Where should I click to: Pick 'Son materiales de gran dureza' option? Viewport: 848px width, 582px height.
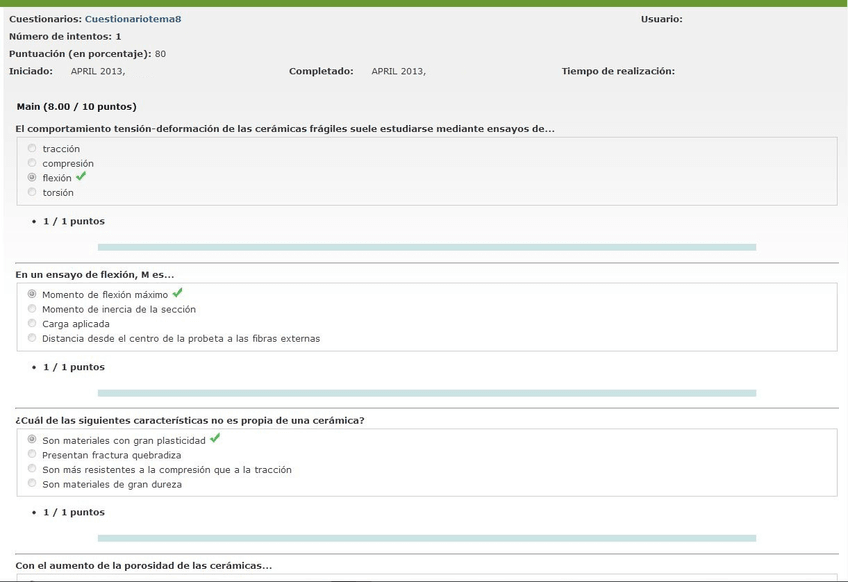tap(32, 484)
